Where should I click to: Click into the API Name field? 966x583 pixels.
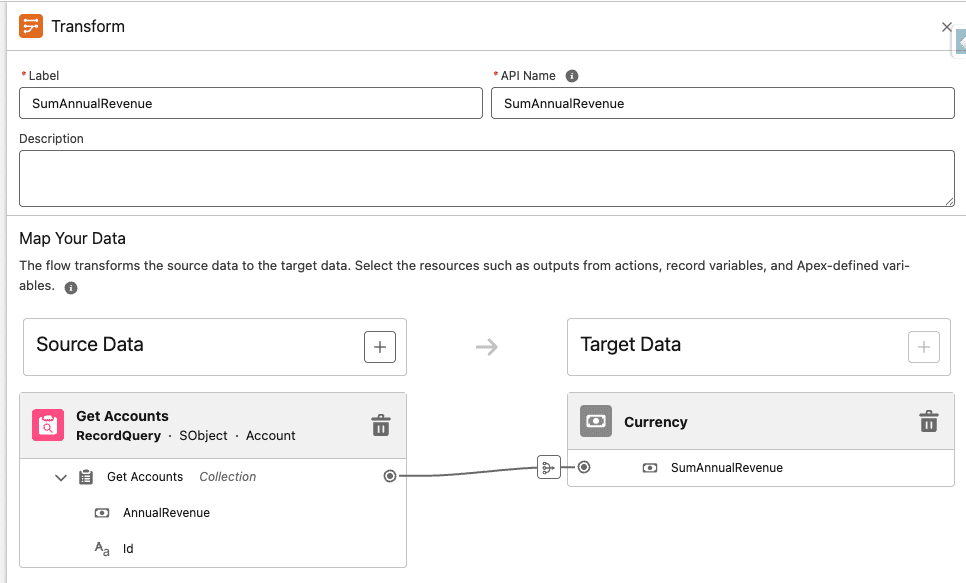[x=722, y=103]
